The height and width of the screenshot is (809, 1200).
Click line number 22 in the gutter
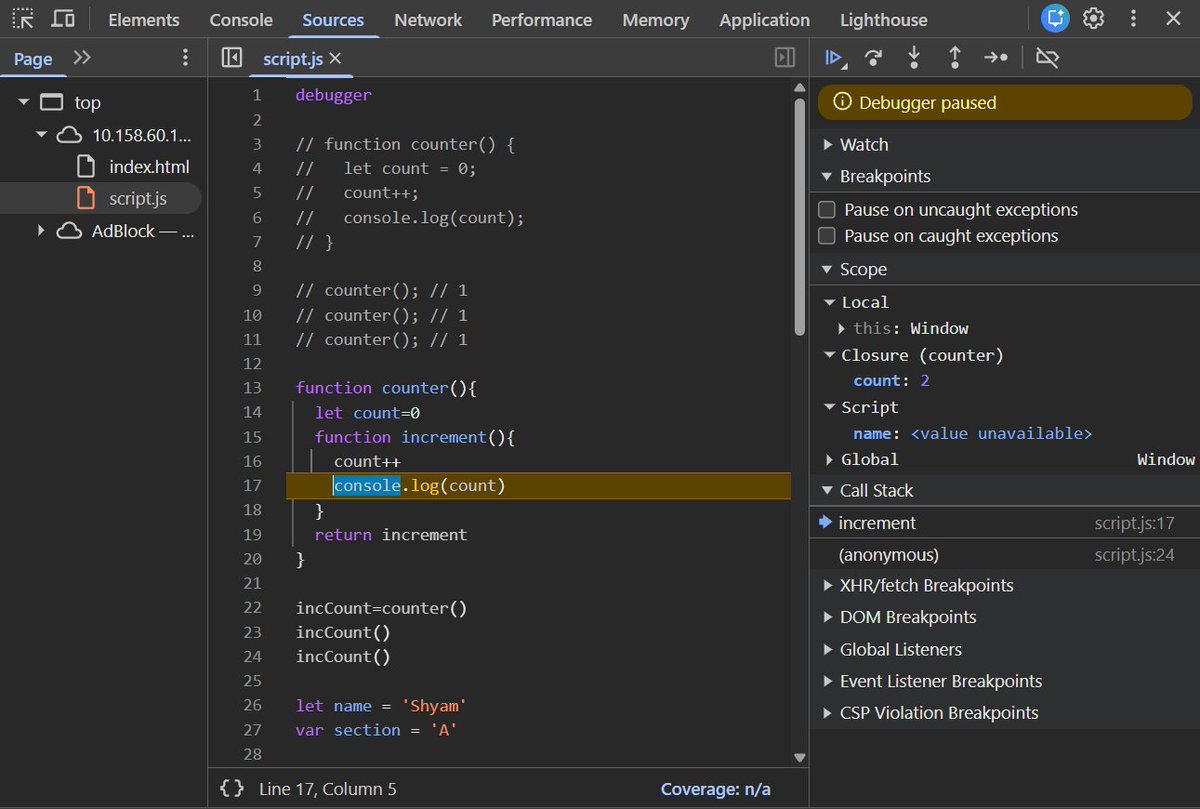pos(252,608)
